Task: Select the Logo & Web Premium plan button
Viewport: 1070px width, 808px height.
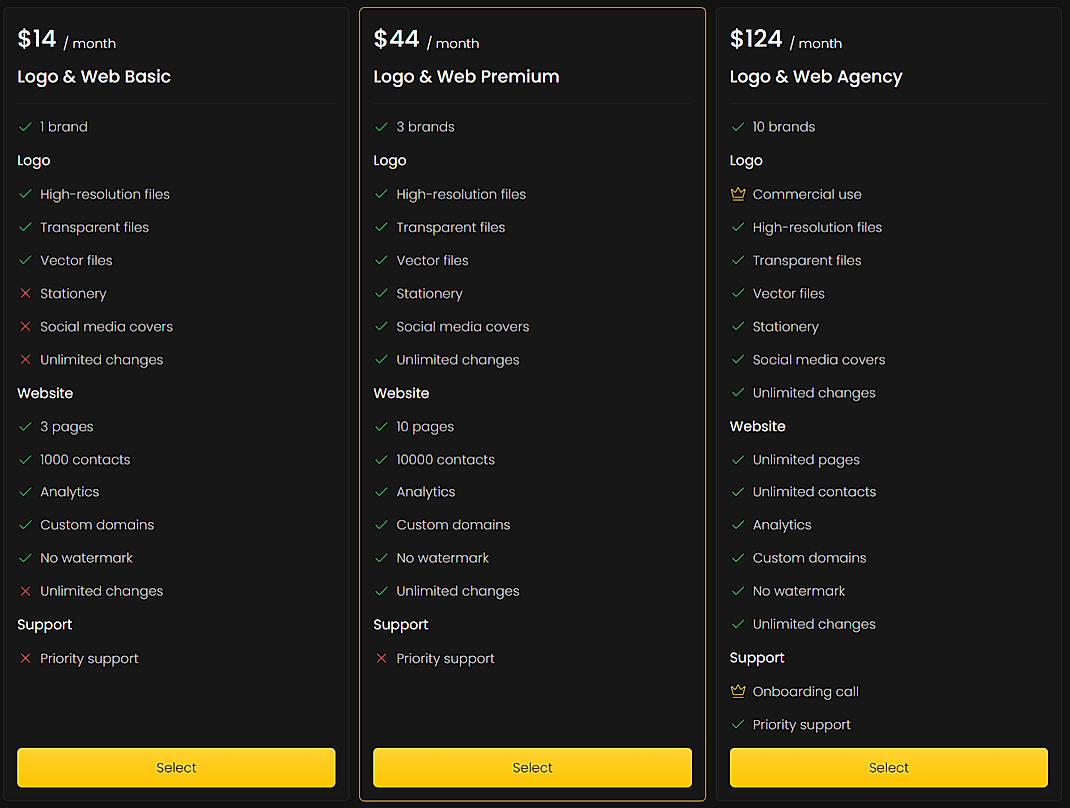Action: [x=532, y=767]
